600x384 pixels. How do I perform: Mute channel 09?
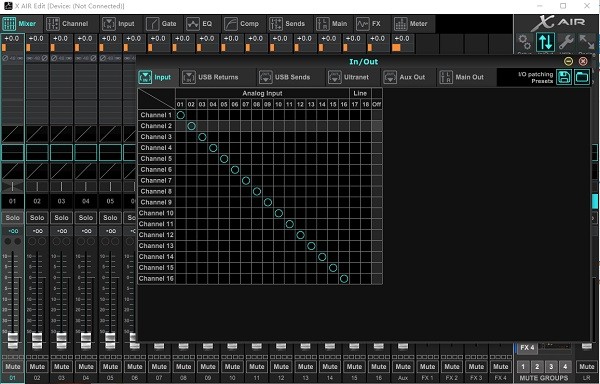(208, 366)
